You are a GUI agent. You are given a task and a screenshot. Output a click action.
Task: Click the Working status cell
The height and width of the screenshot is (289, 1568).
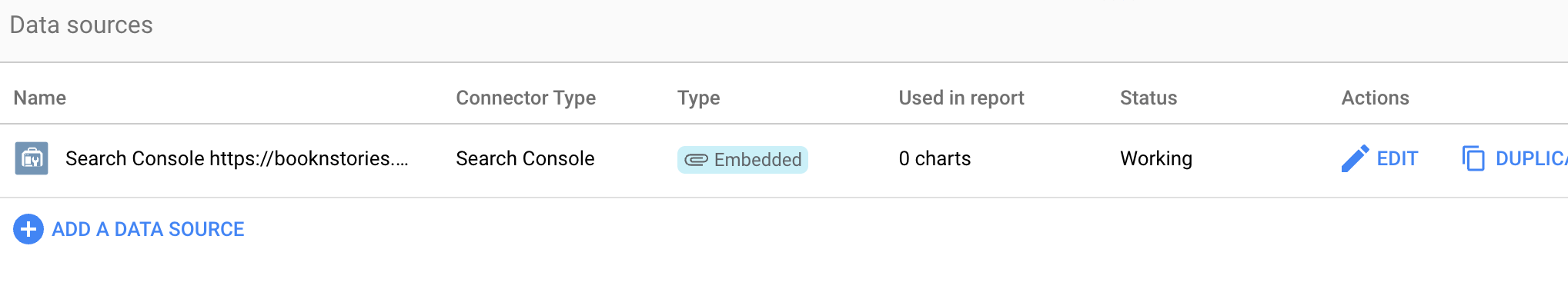click(x=1156, y=158)
